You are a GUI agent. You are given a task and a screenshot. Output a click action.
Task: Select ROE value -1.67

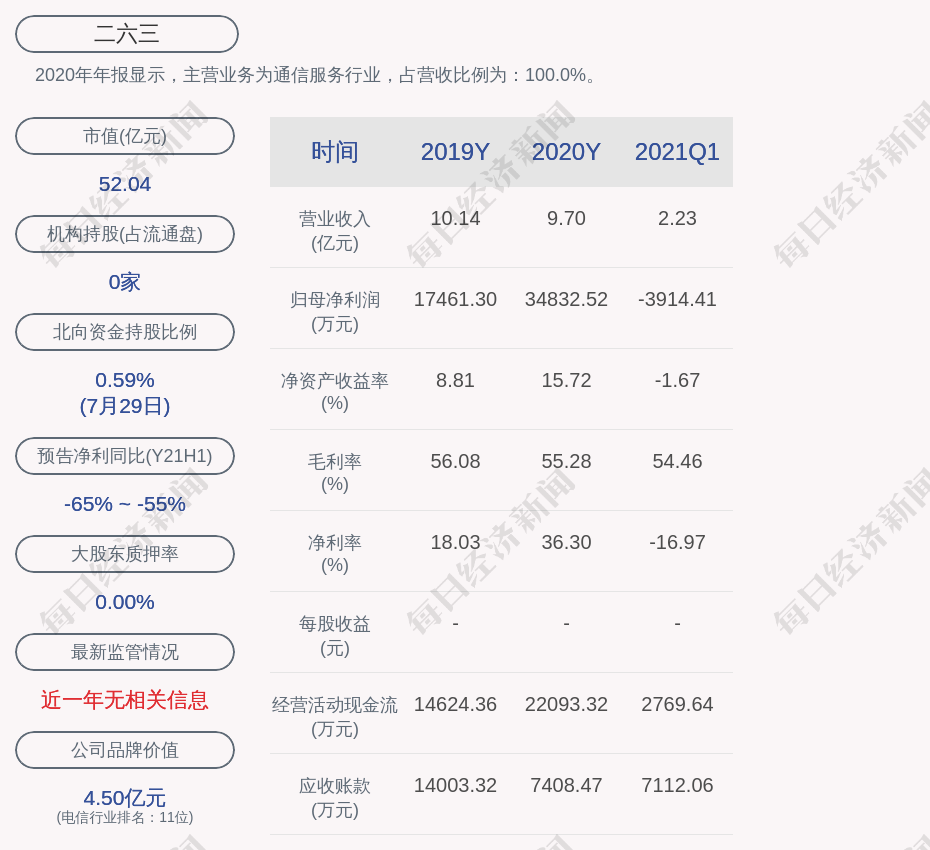[x=677, y=380]
